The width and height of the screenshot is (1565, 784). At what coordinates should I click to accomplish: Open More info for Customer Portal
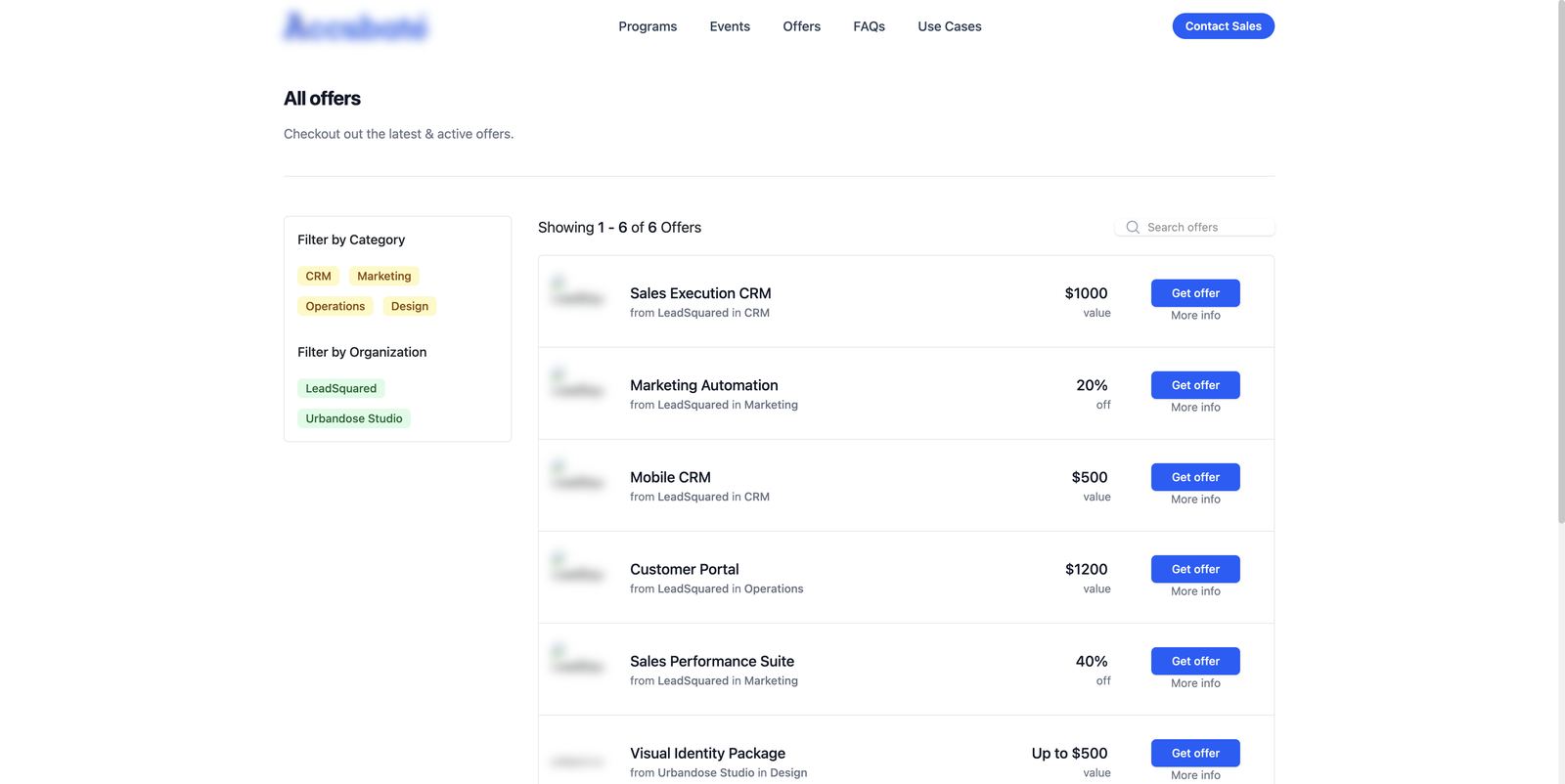point(1195,591)
